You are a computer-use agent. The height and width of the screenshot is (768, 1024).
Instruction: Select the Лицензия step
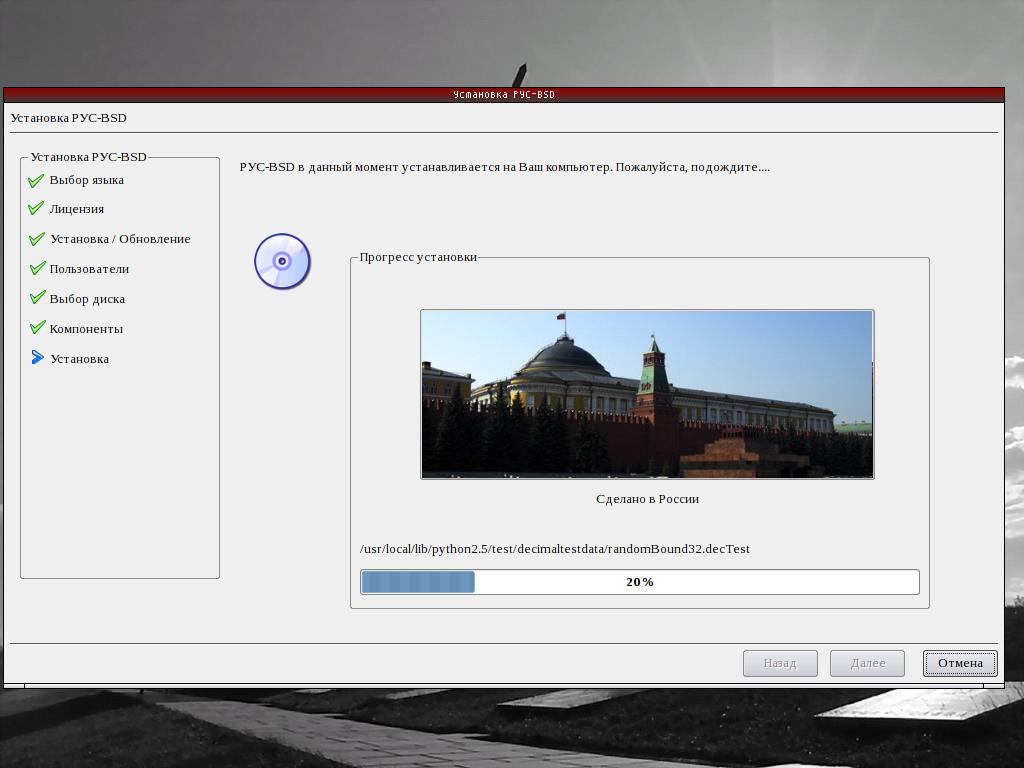(x=77, y=209)
